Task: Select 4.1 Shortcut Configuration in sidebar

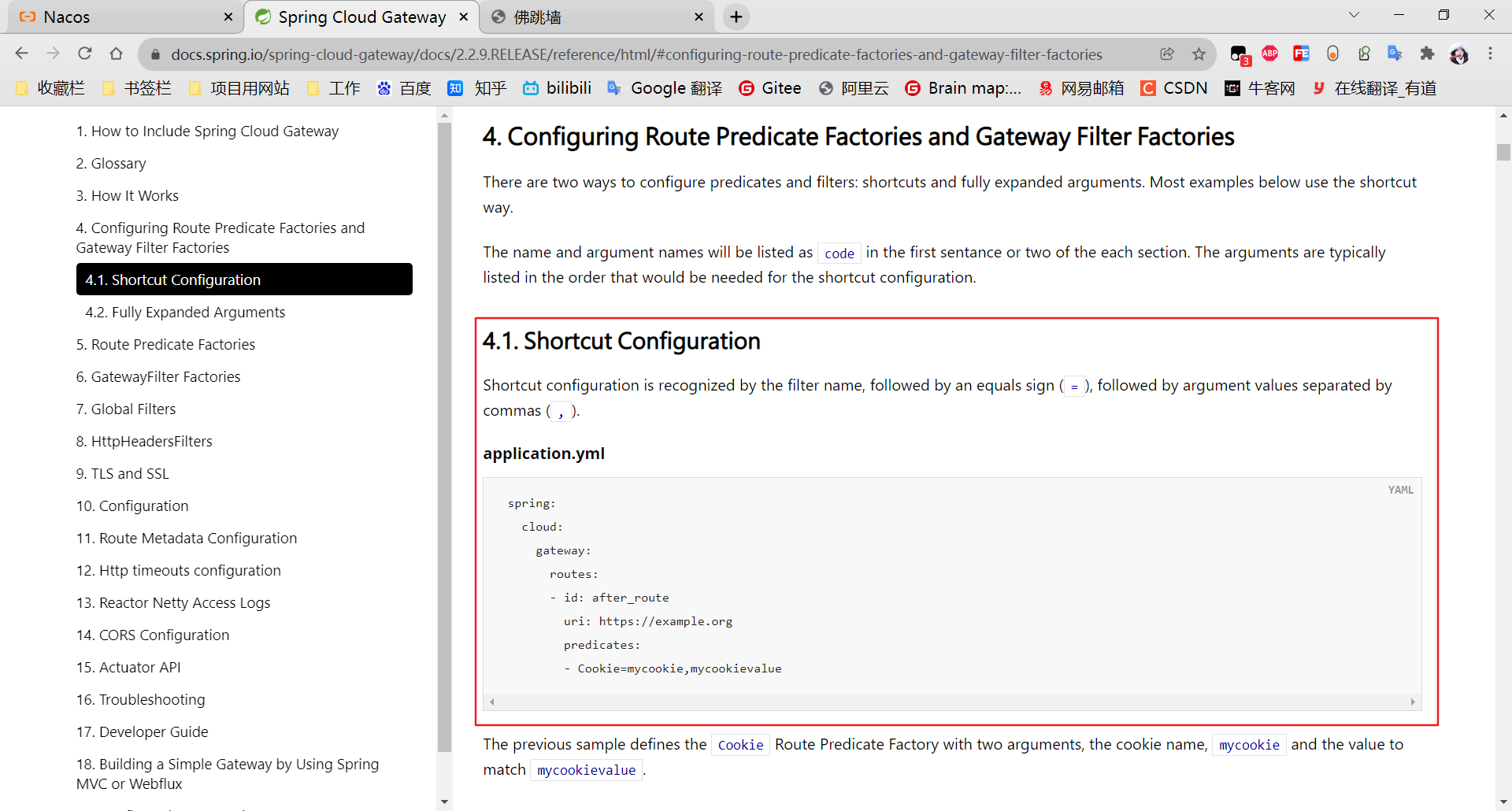Action: (244, 280)
